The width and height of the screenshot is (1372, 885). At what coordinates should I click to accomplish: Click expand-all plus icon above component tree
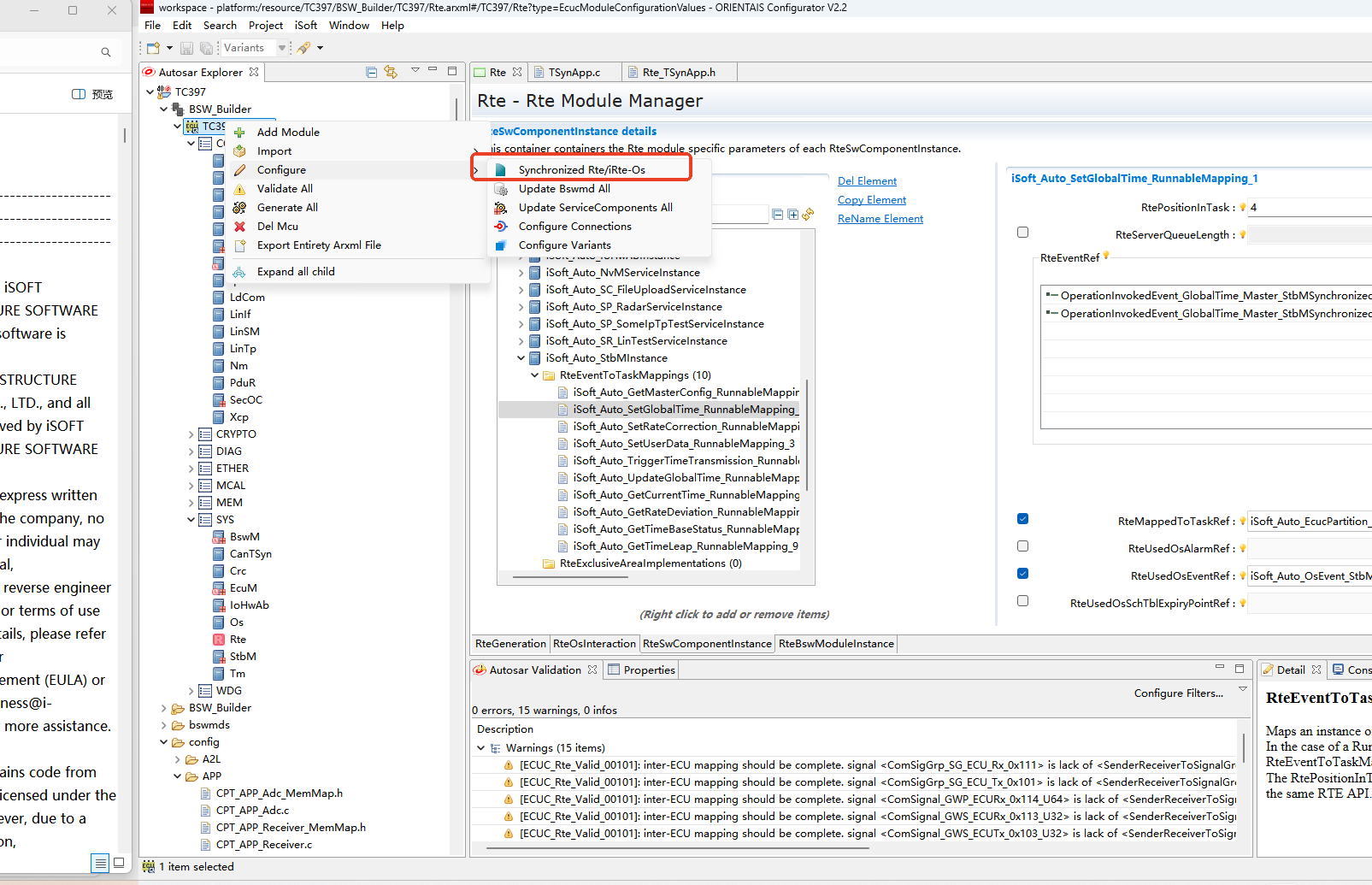792,215
